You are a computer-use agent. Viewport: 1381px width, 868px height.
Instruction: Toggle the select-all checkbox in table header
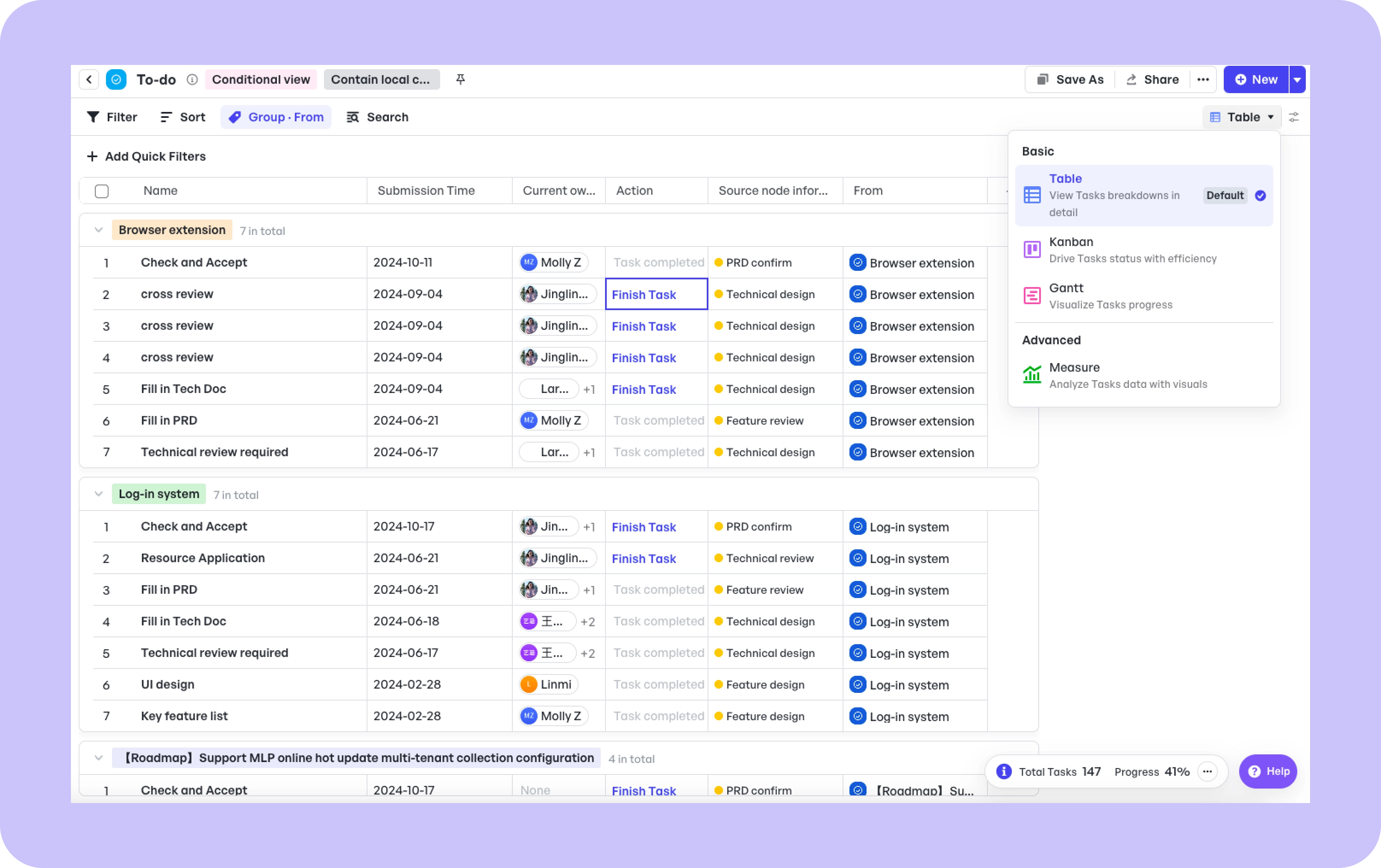pyautogui.click(x=102, y=191)
